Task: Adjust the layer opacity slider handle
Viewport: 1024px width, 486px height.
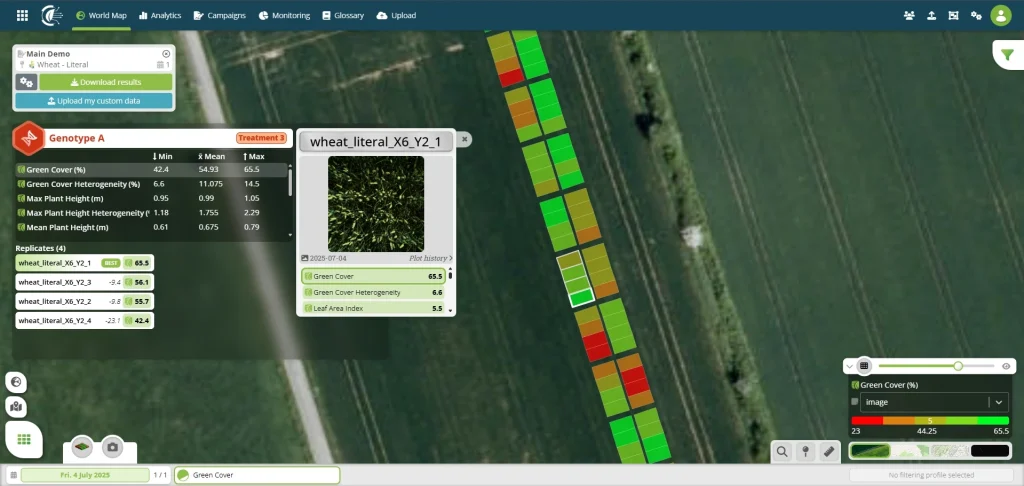Action: pyautogui.click(x=958, y=366)
